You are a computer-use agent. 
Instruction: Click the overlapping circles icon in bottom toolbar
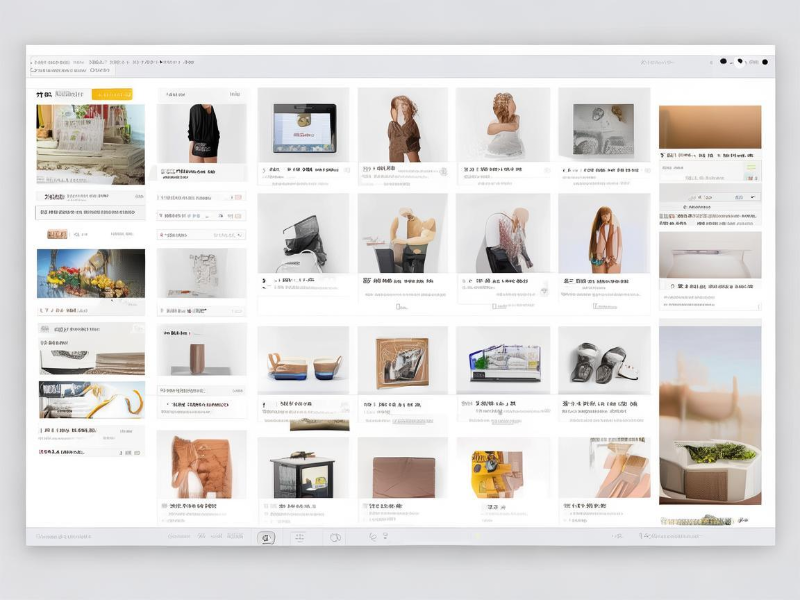[x=336, y=537]
